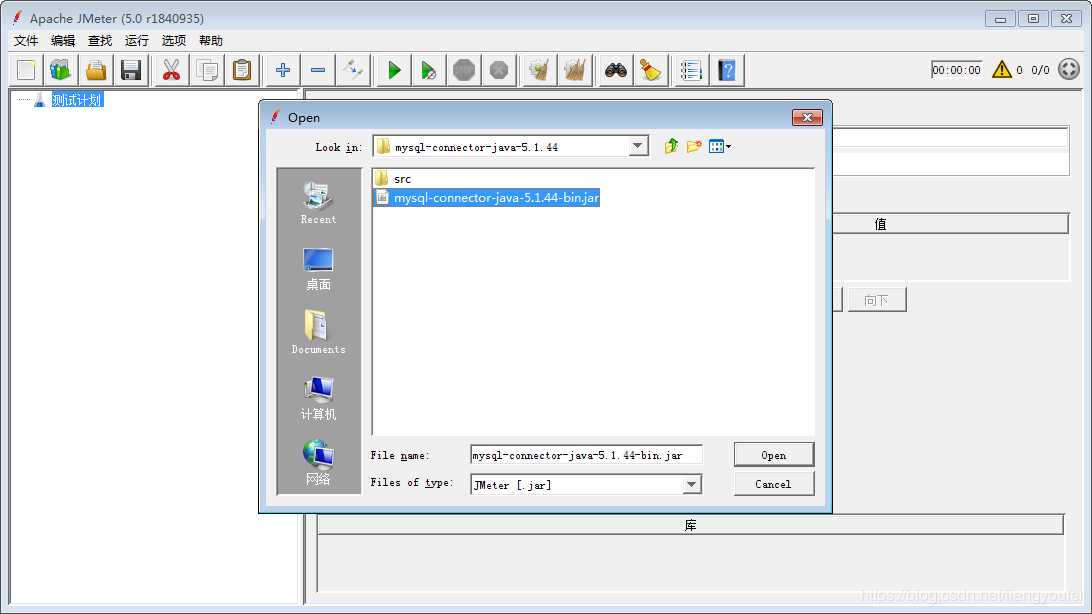Screen dimensions: 1092x614
Task: Open the 运行 menu
Action: [136, 40]
